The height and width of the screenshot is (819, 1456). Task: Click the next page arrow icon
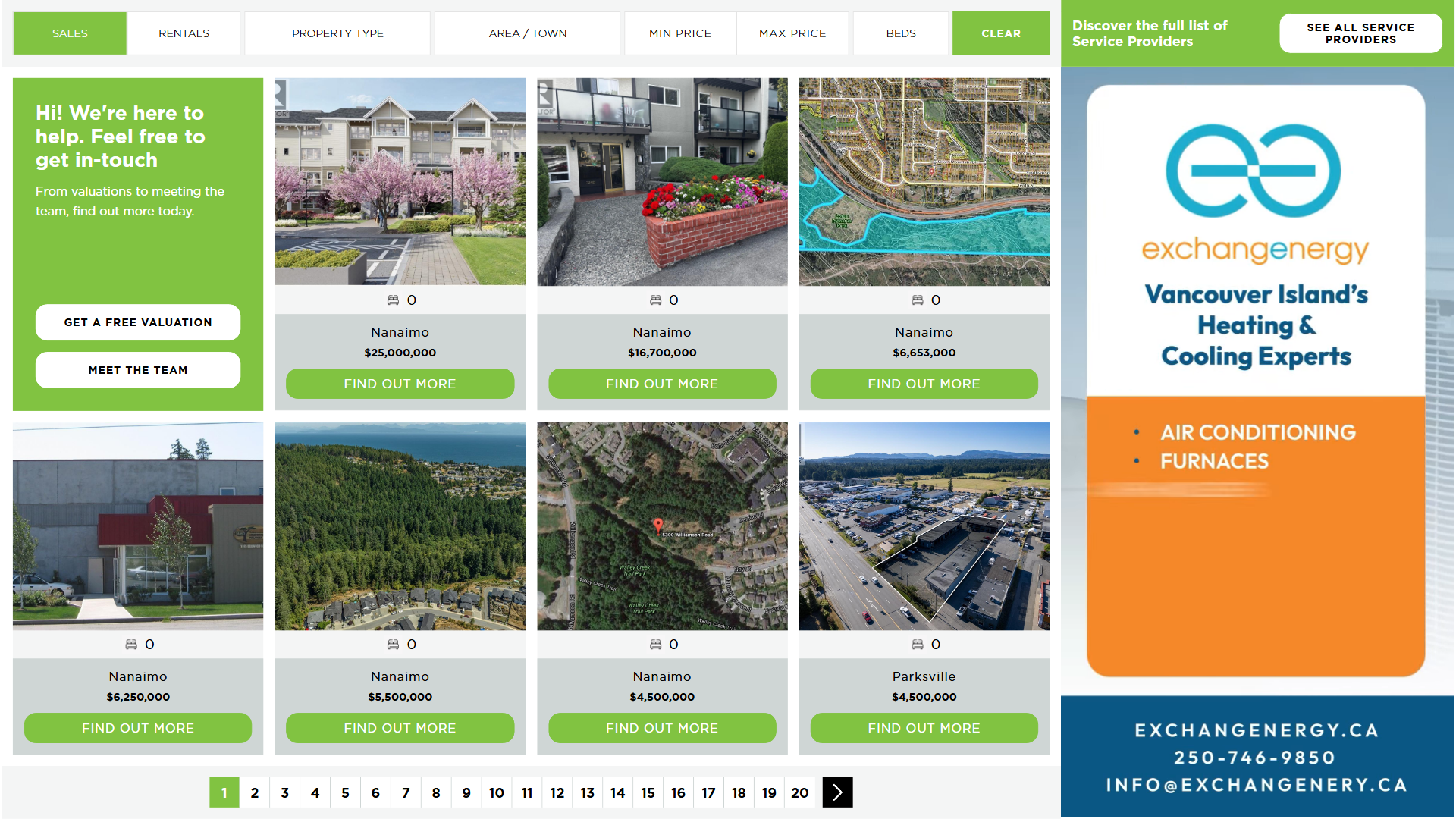tap(837, 792)
